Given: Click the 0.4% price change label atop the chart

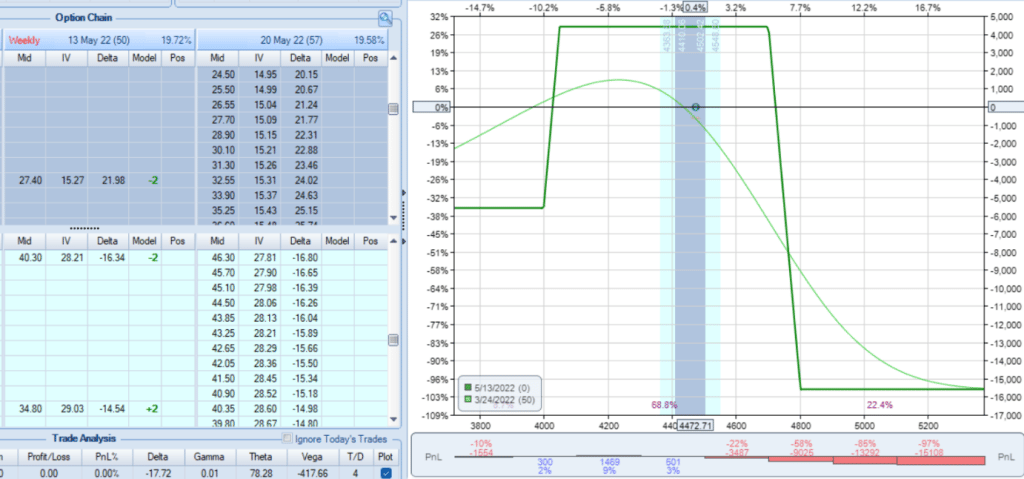Looking at the screenshot, I should point(695,7).
